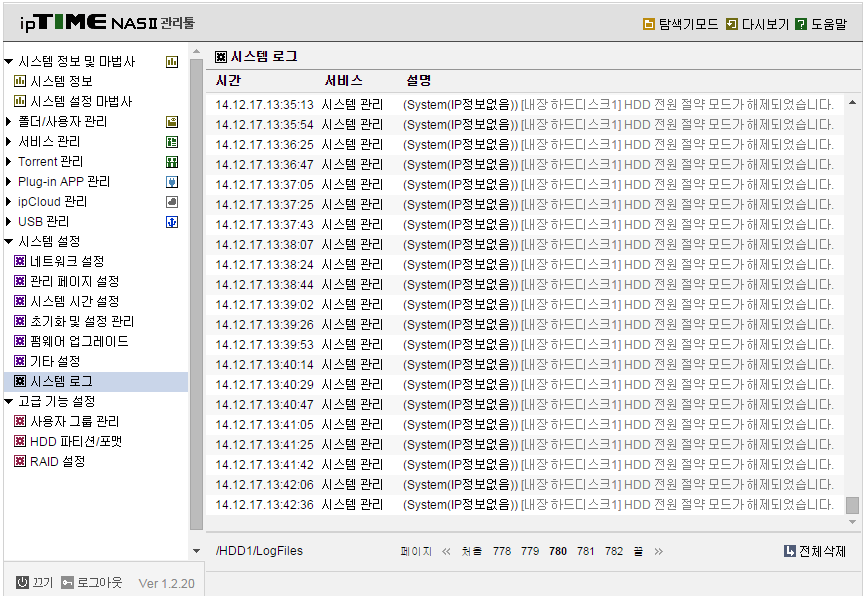This screenshot has width=866, height=596.
Task: Expand the Torrent 관리 section
Action: pyautogui.click(x=8, y=161)
